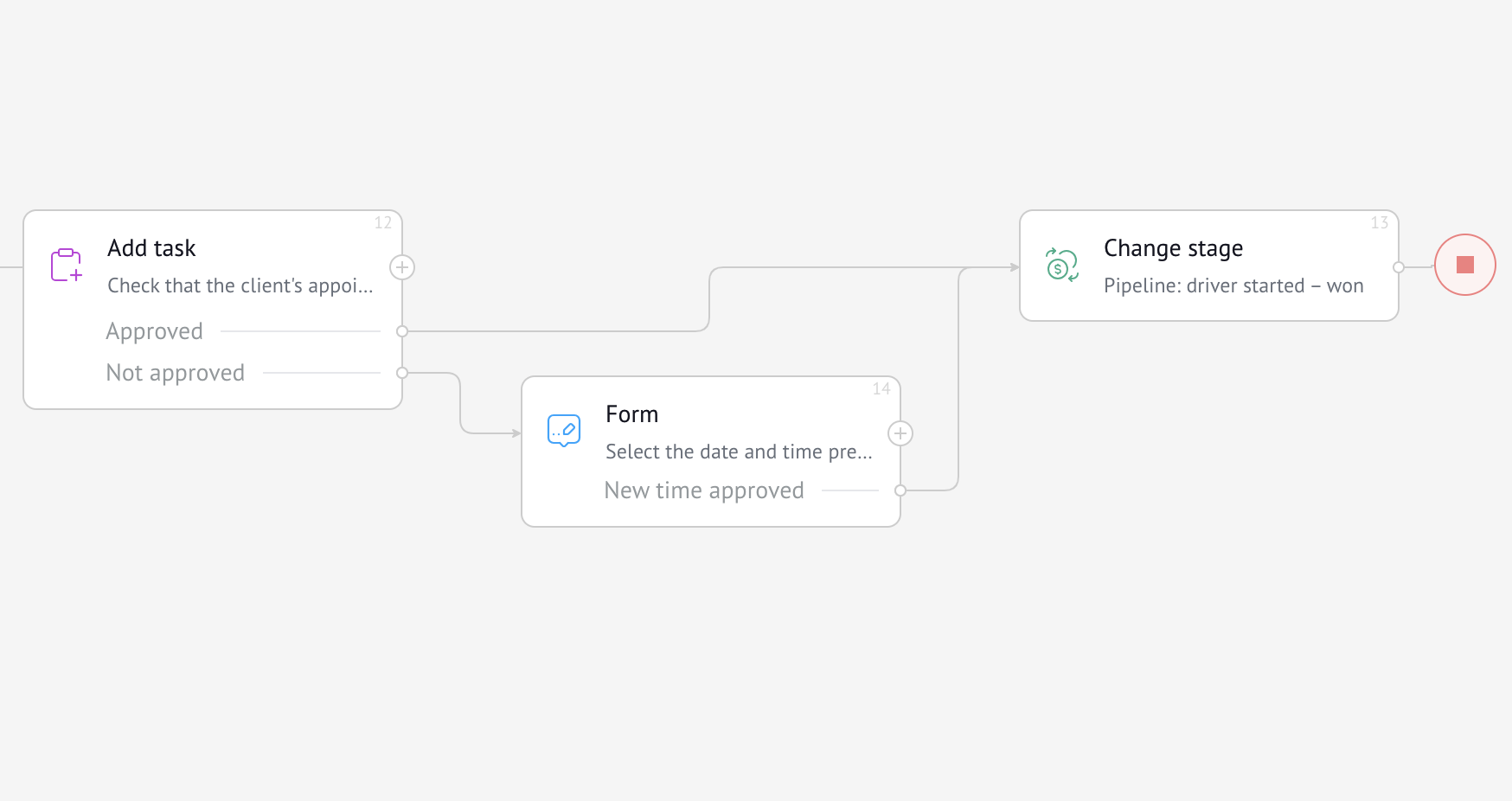Viewport: 1512px width, 801px height.
Task: Open the Form block title
Action: (632, 414)
